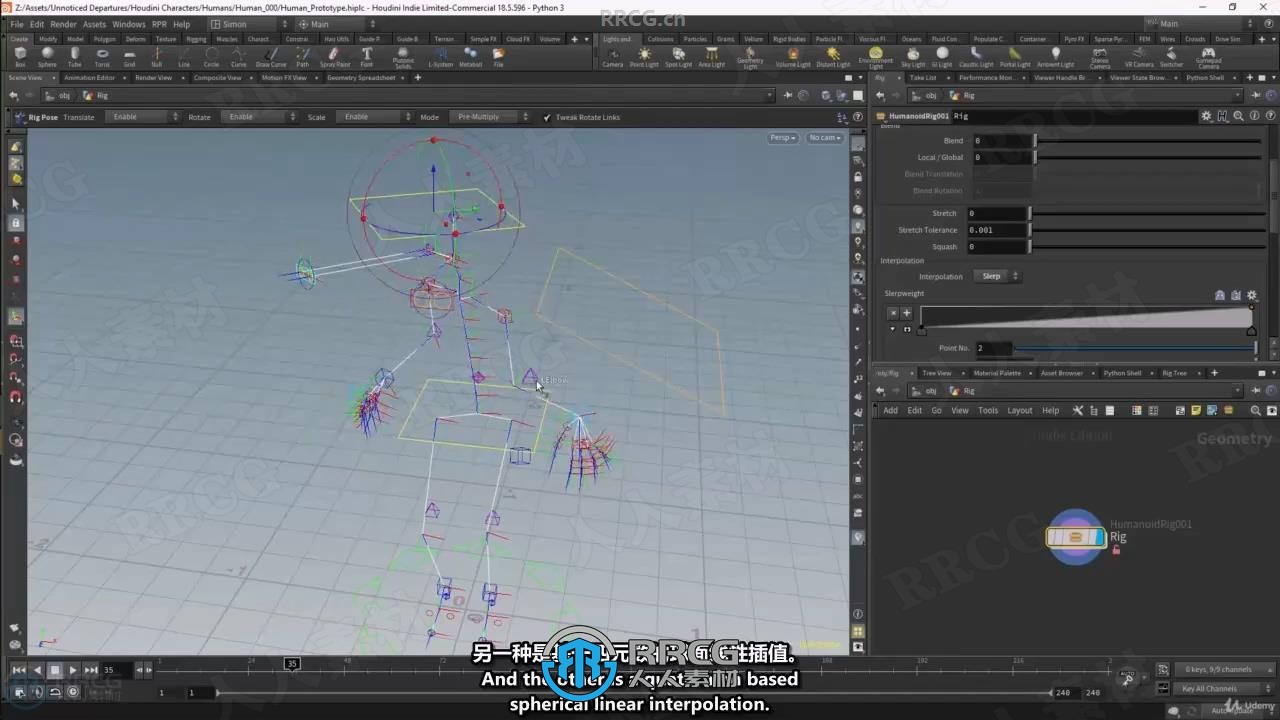
Task: Select the Circle shelf tool
Action: pyautogui.click(x=211, y=57)
